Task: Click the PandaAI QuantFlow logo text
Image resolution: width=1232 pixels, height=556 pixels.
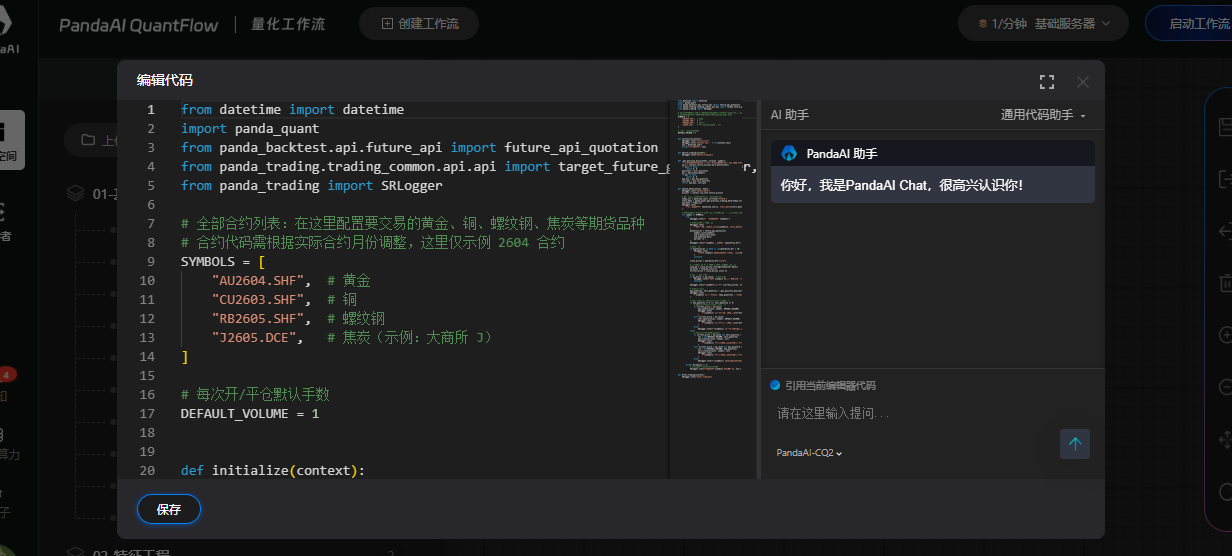Action: tap(138, 24)
